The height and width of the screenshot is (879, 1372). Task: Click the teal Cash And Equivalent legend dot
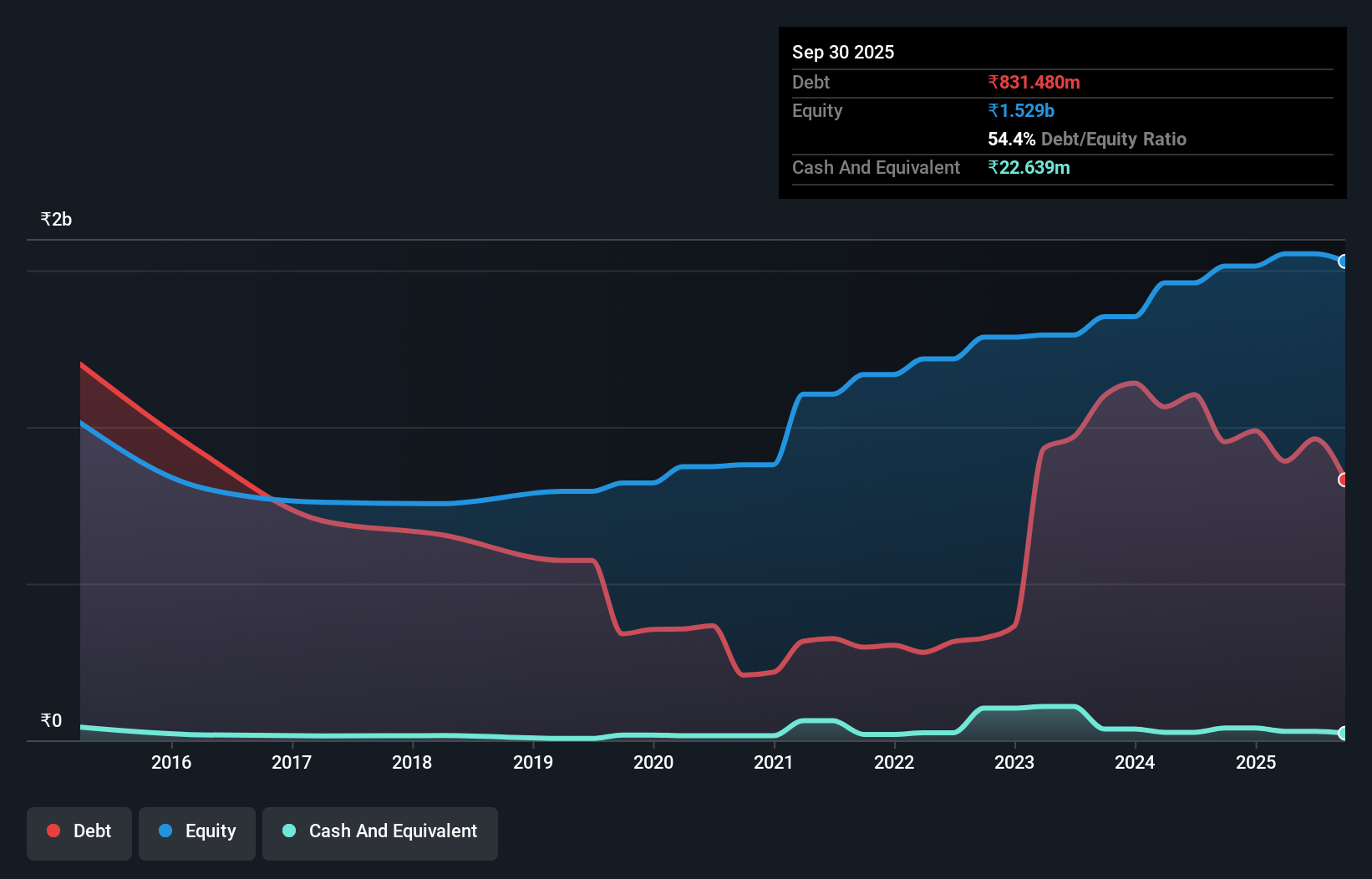pos(288,831)
